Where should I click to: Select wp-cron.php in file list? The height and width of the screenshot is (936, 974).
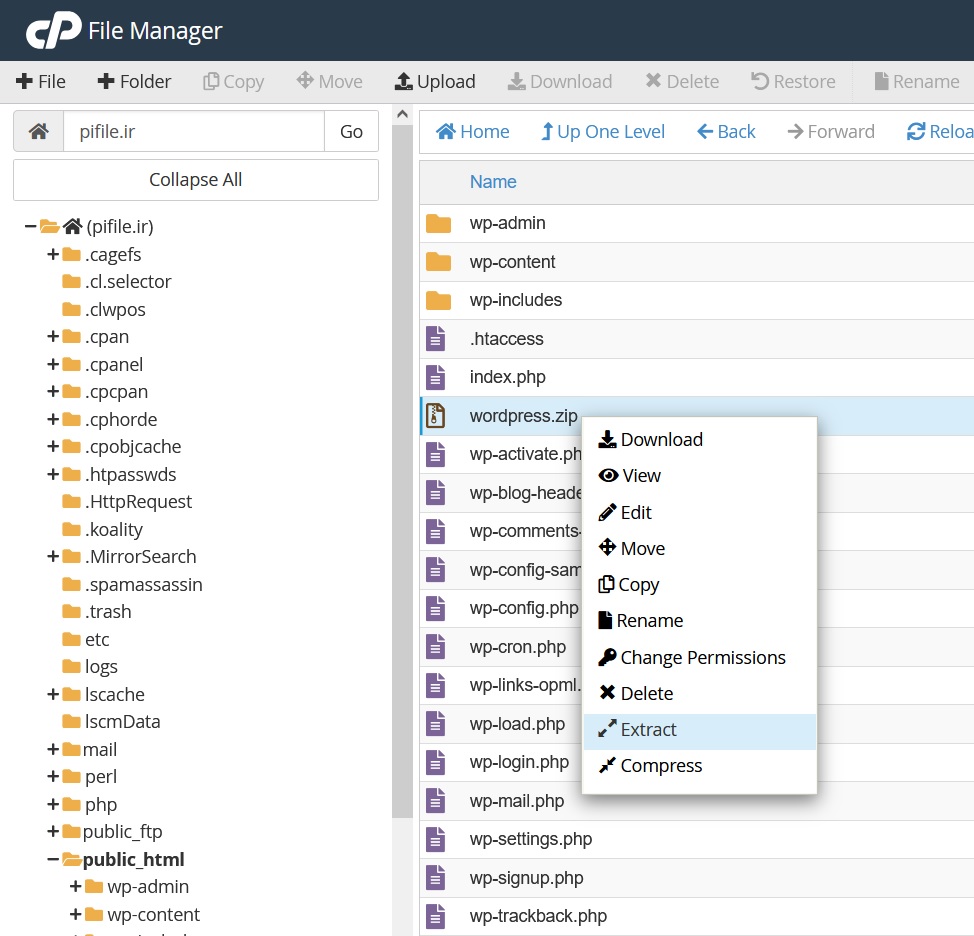point(517,647)
